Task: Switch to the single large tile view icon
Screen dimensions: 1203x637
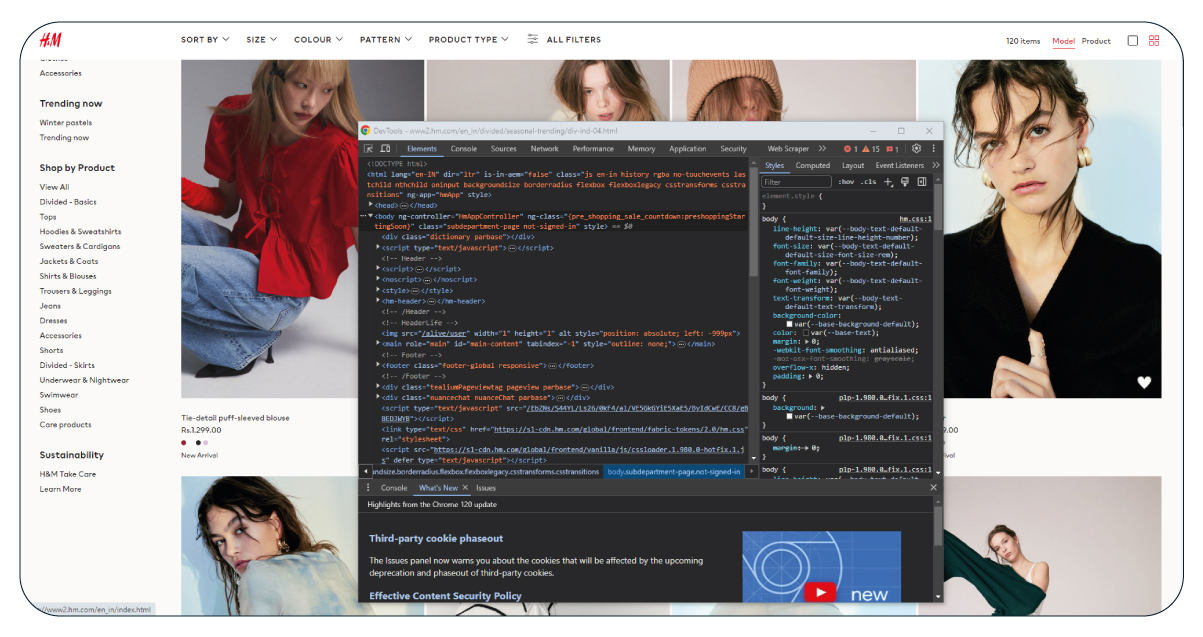Action: 1133,40
